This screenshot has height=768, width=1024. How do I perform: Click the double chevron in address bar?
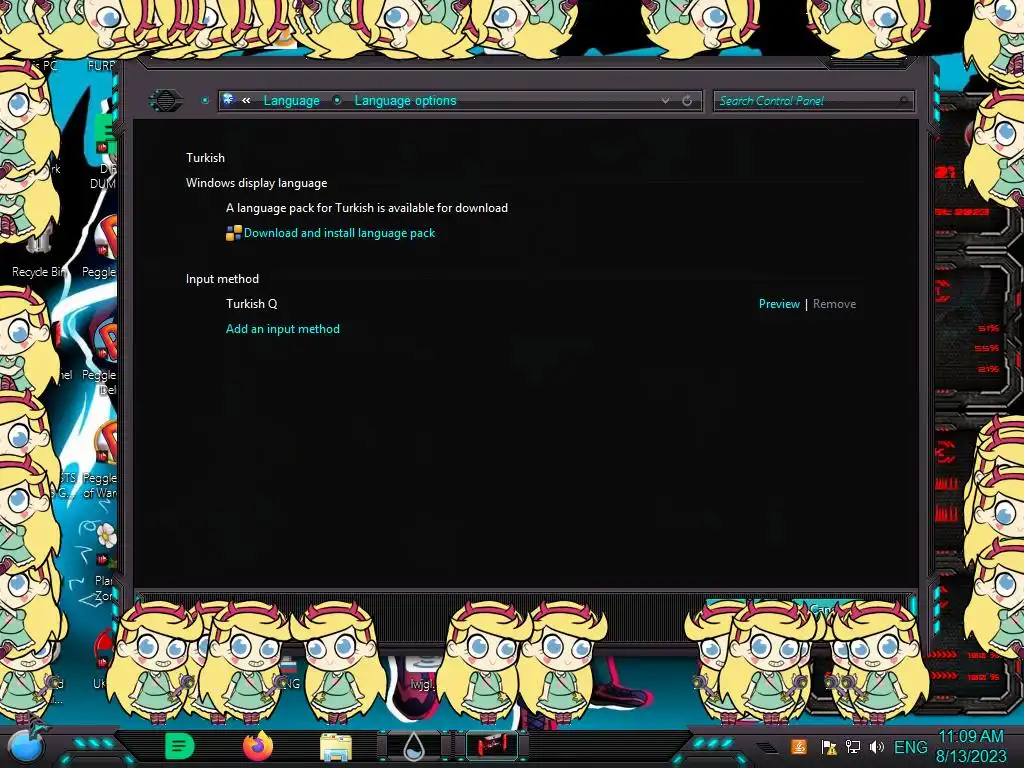tap(246, 101)
